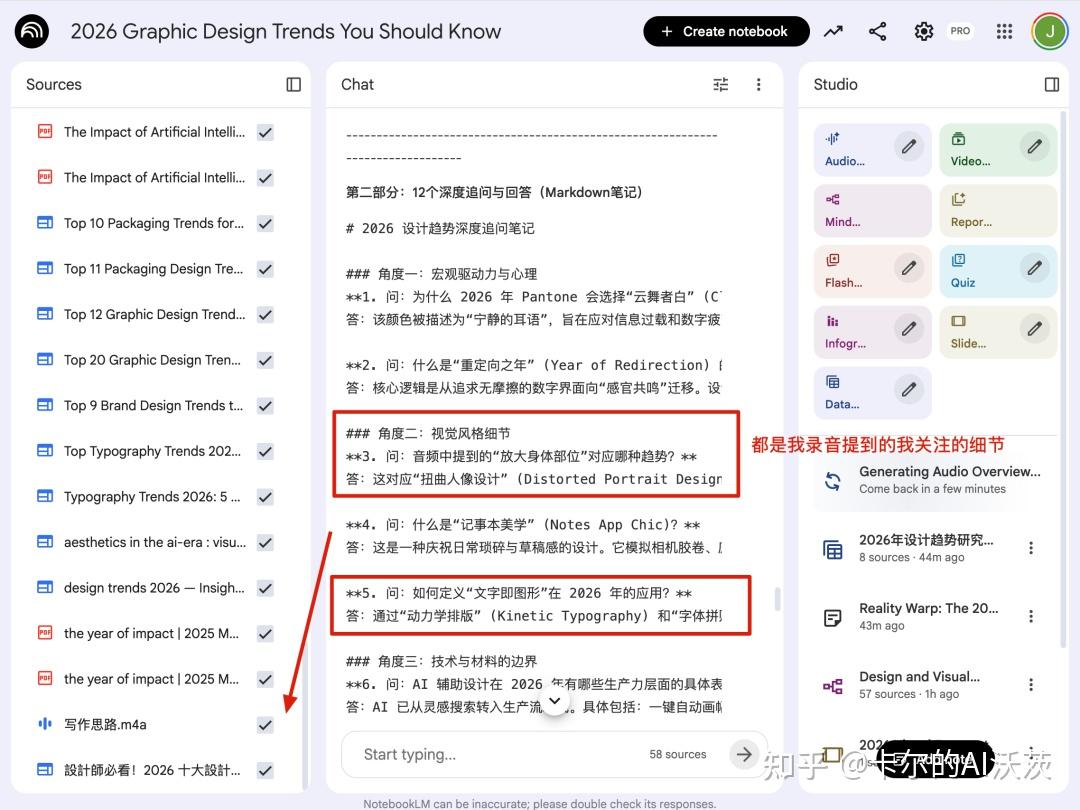The height and width of the screenshot is (810, 1080).
Task: Open the analytics trend icon
Action: point(833,32)
